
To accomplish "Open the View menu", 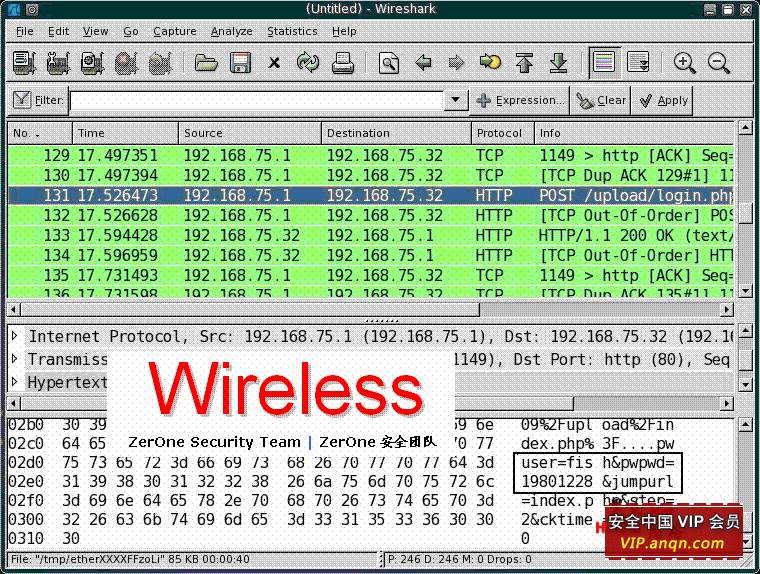I will 95,32.
